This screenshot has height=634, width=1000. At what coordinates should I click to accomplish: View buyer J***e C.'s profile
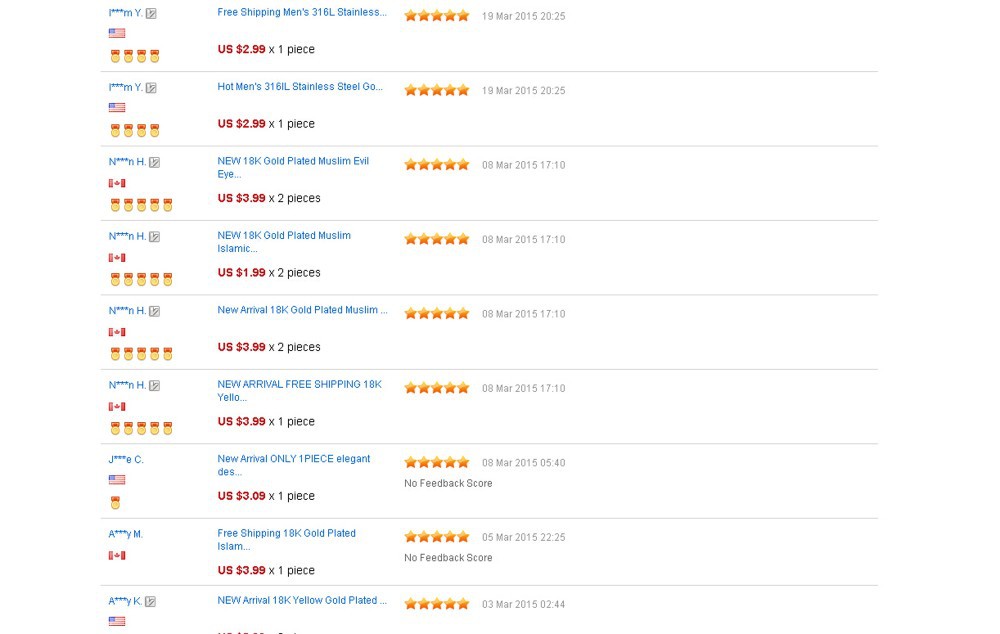(126, 460)
